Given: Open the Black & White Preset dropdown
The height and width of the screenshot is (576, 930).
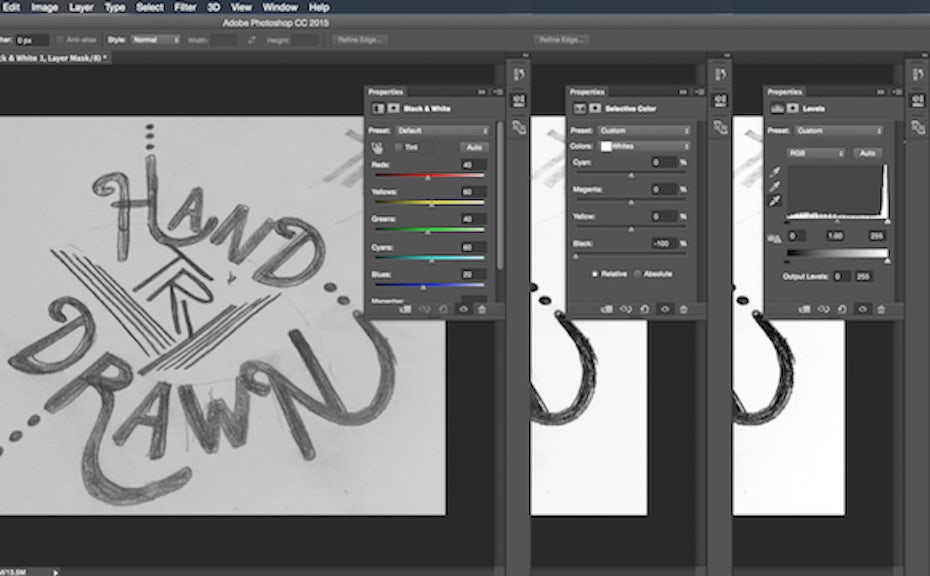Looking at the screenshot, I should point(442,130).
